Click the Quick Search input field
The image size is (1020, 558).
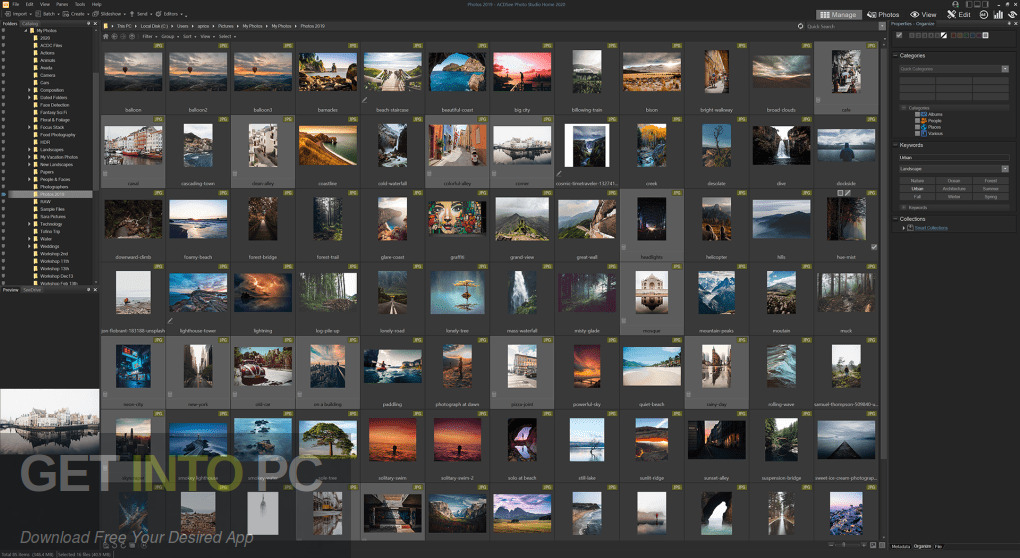[842, 26]
